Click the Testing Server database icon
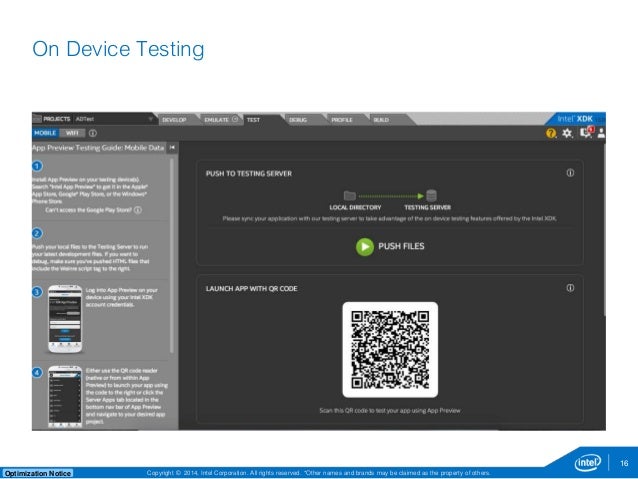 [x=431, y=196]
